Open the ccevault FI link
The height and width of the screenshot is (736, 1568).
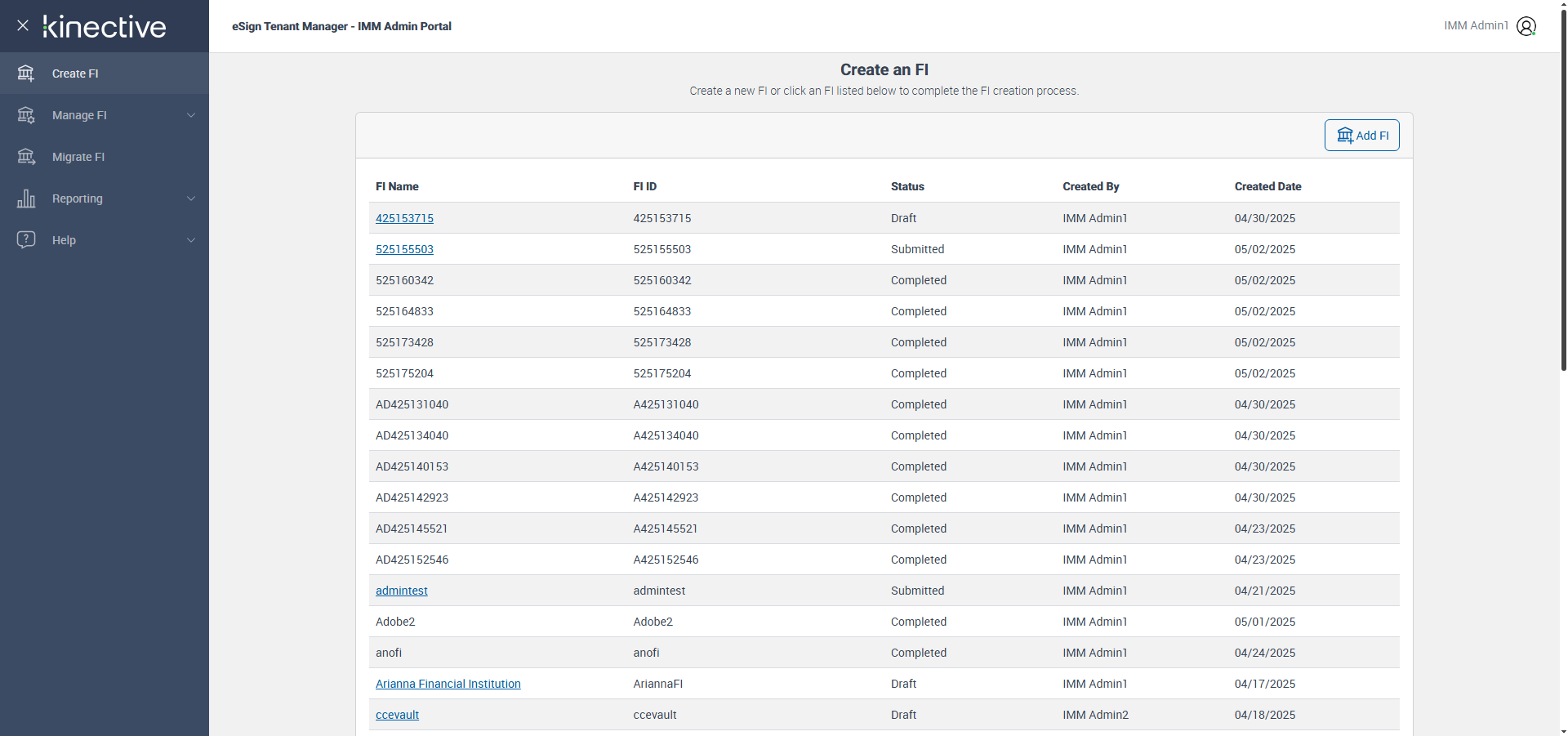(397, 715)
